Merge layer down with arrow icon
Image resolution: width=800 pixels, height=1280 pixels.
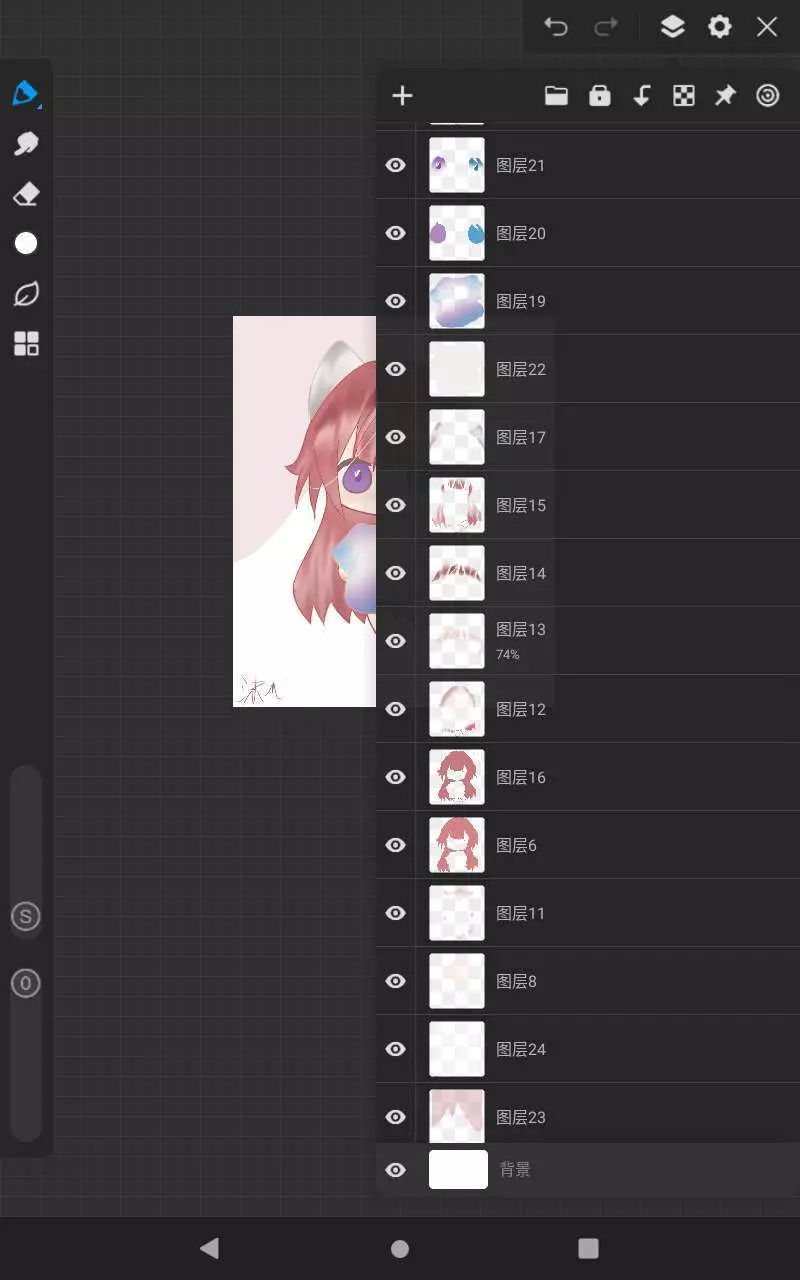click(x=642, y=96)
